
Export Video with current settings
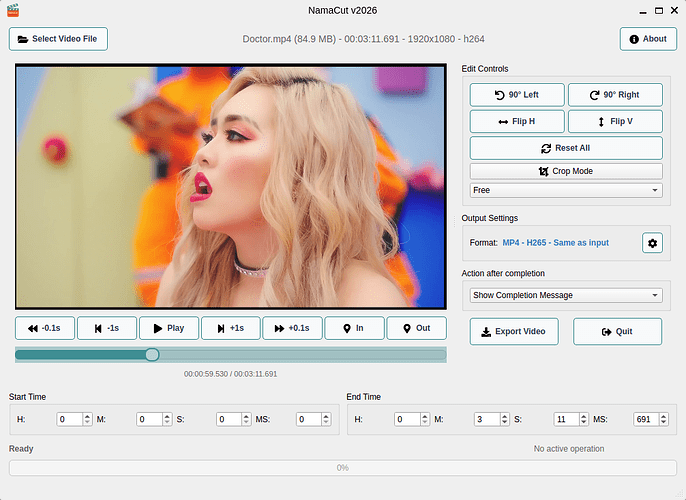click(x=514, y=332)
